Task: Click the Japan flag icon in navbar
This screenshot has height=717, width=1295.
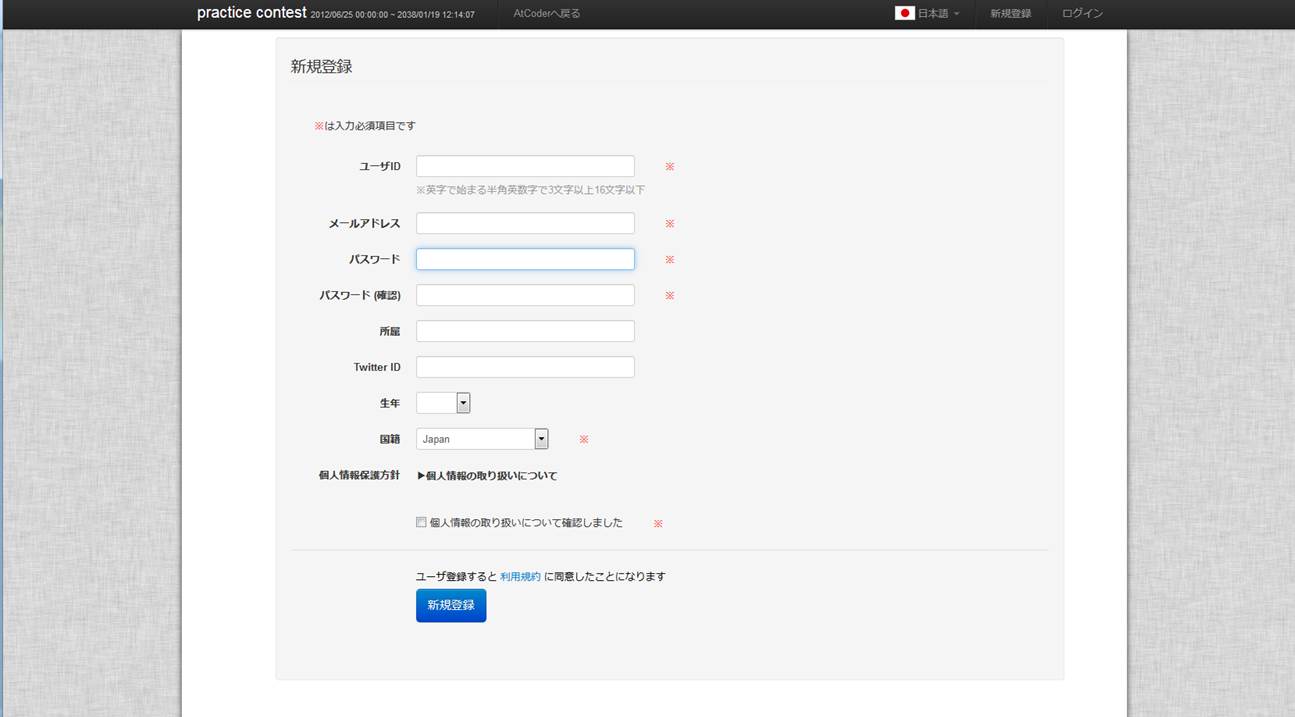Action: tap(904, 13)
